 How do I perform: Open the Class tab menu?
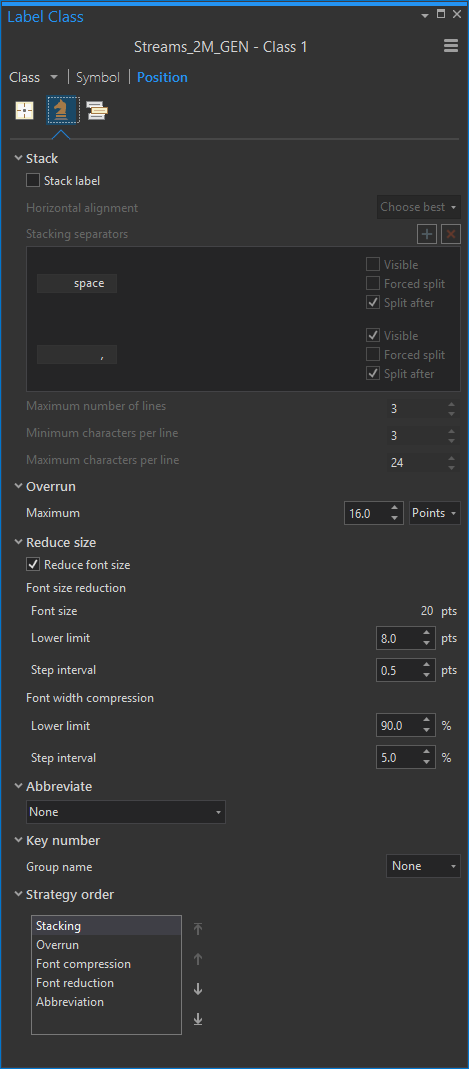[x=33, y=77]
